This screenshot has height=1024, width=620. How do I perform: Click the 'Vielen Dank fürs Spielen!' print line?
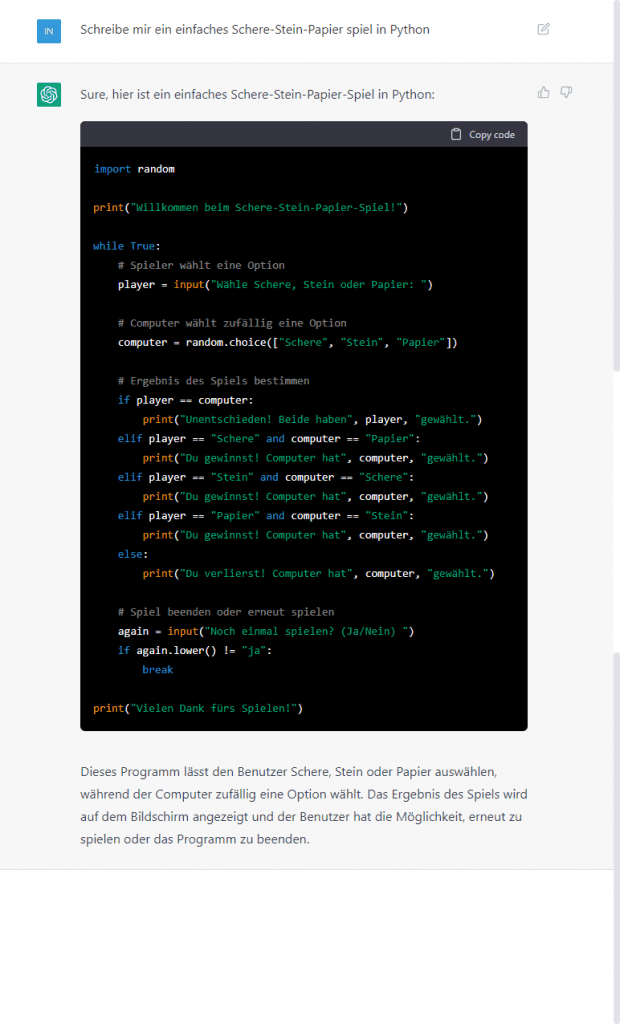point(197,708)
